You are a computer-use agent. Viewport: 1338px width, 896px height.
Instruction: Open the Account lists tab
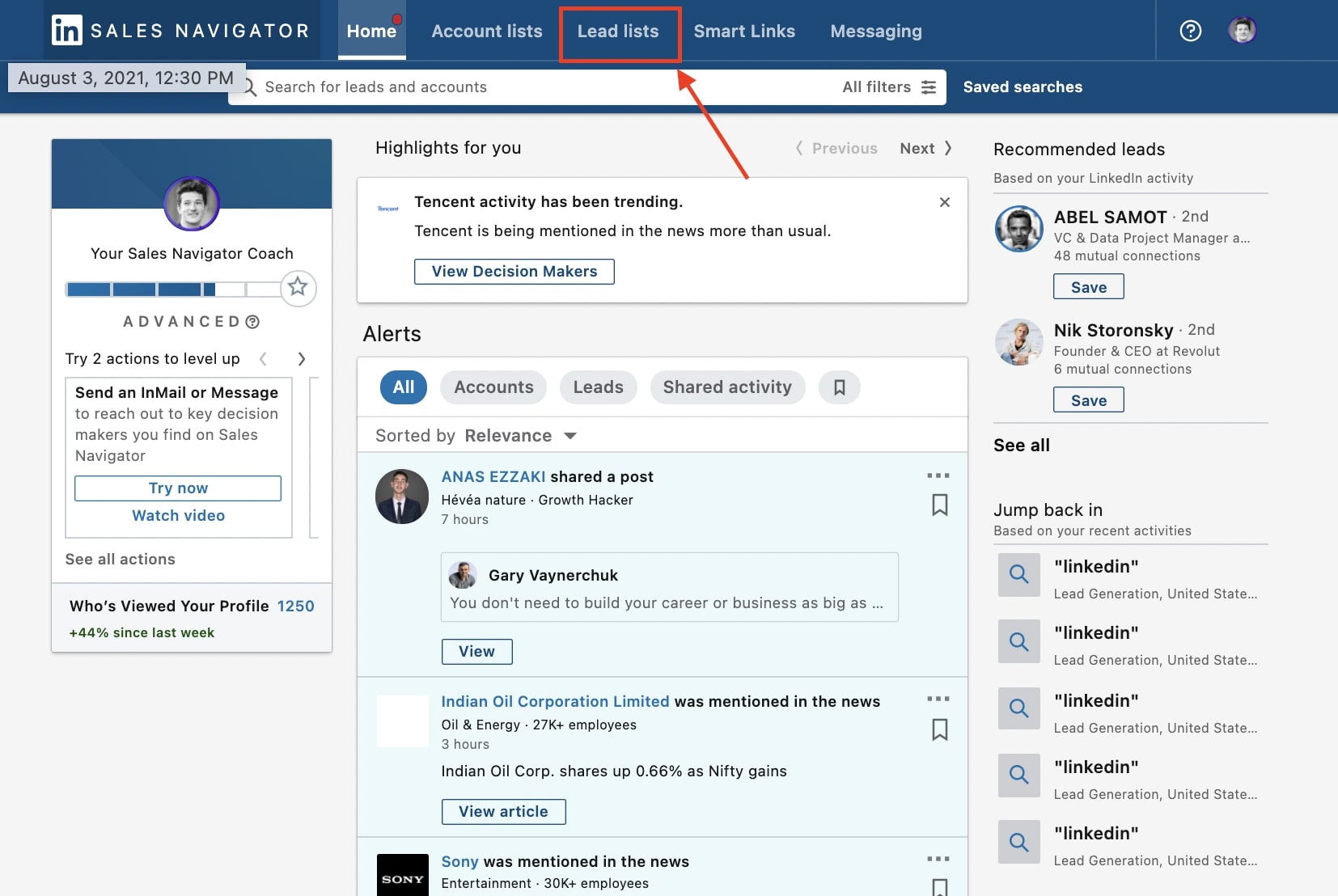coord(487,32)
